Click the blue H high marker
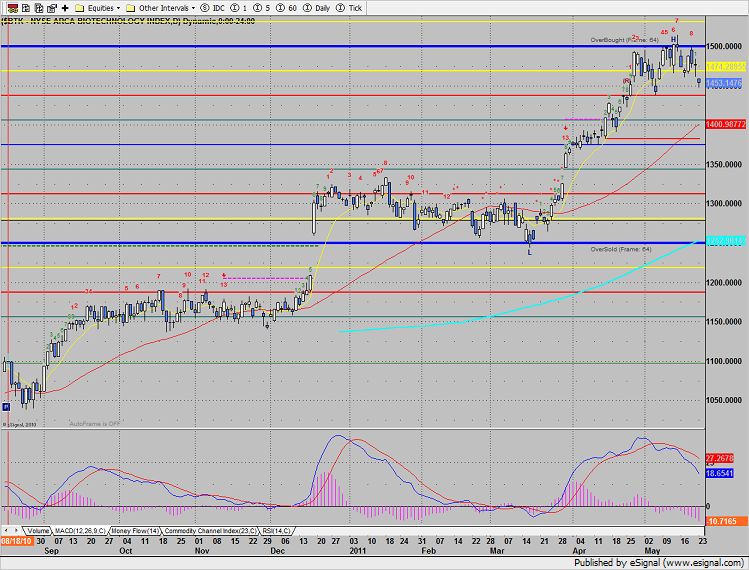 pyautogui.click(x=674, y=39)
